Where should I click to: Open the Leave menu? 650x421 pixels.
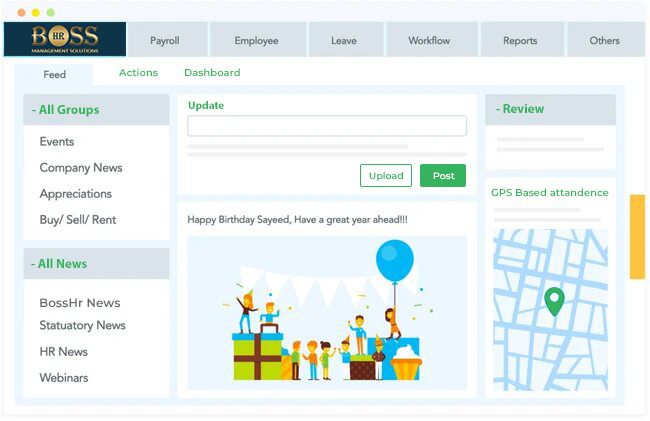point(346,40)
